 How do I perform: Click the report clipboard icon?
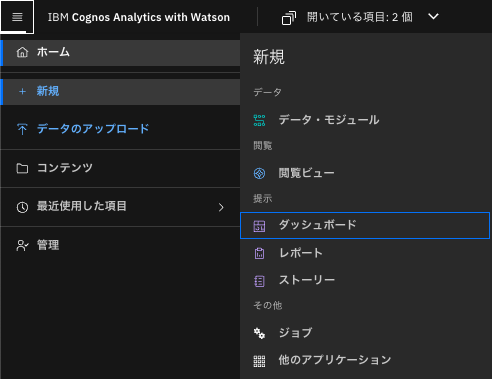tap(259, 253)
